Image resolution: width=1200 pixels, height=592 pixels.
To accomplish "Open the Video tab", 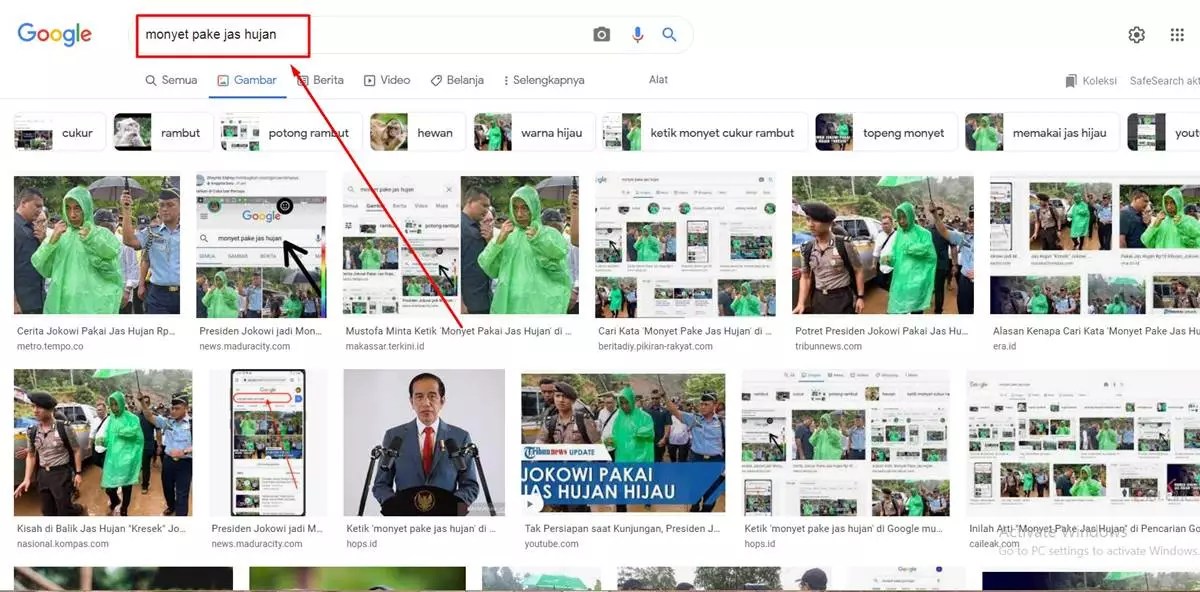I will tap(387, 80).
